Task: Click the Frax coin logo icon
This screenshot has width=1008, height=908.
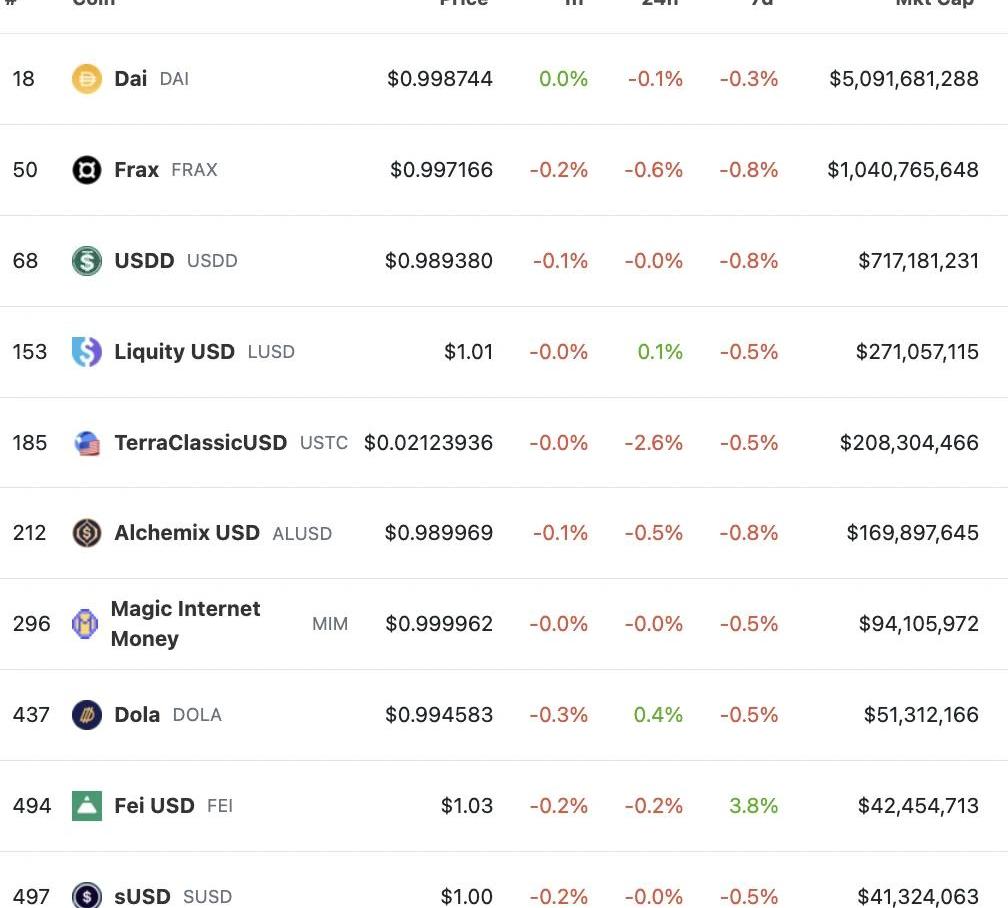Action: point(87,170)
